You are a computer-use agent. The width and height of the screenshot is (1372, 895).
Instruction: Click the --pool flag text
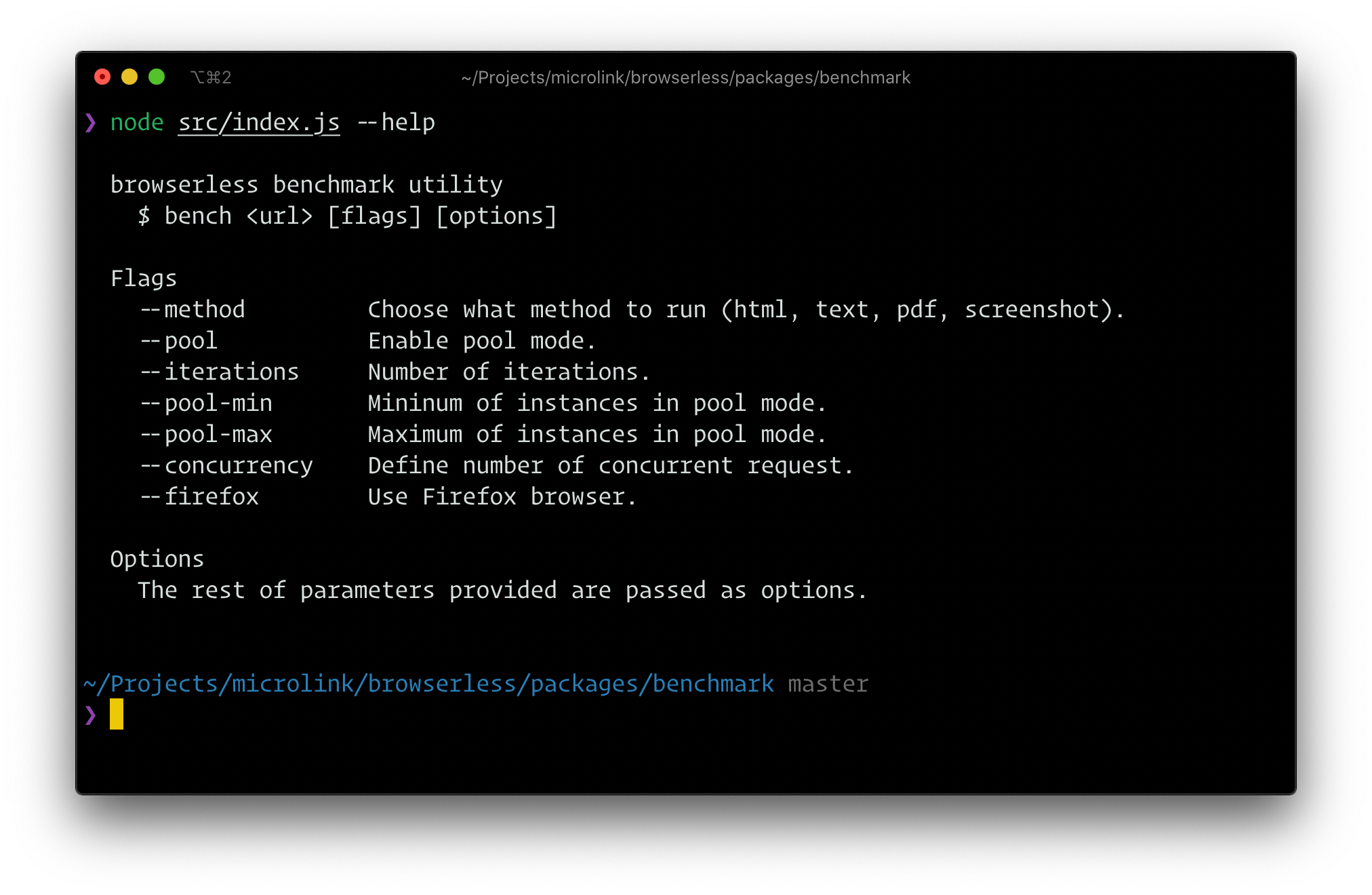179,341
